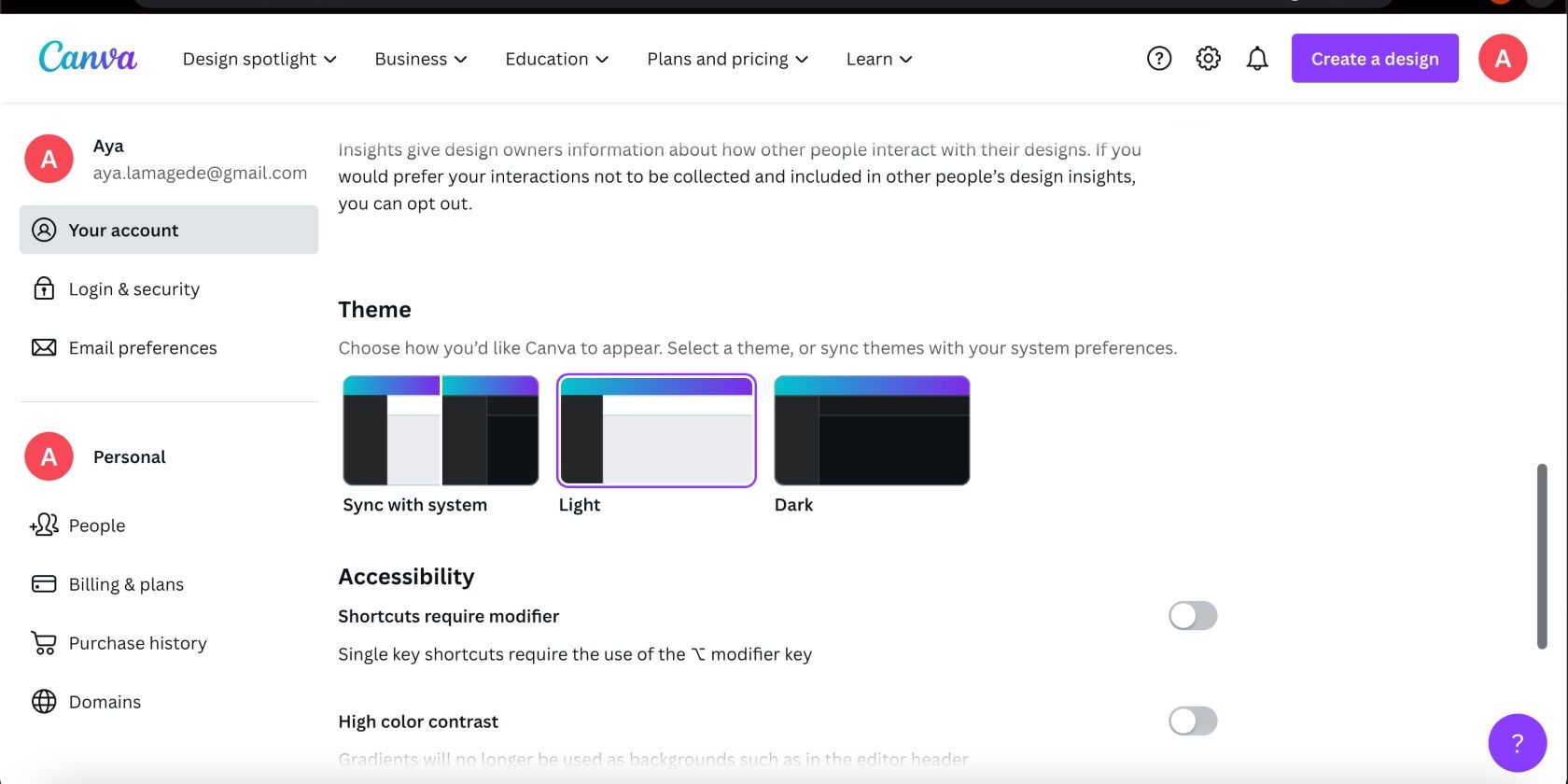Select the Dark theme option

(872, 431)
